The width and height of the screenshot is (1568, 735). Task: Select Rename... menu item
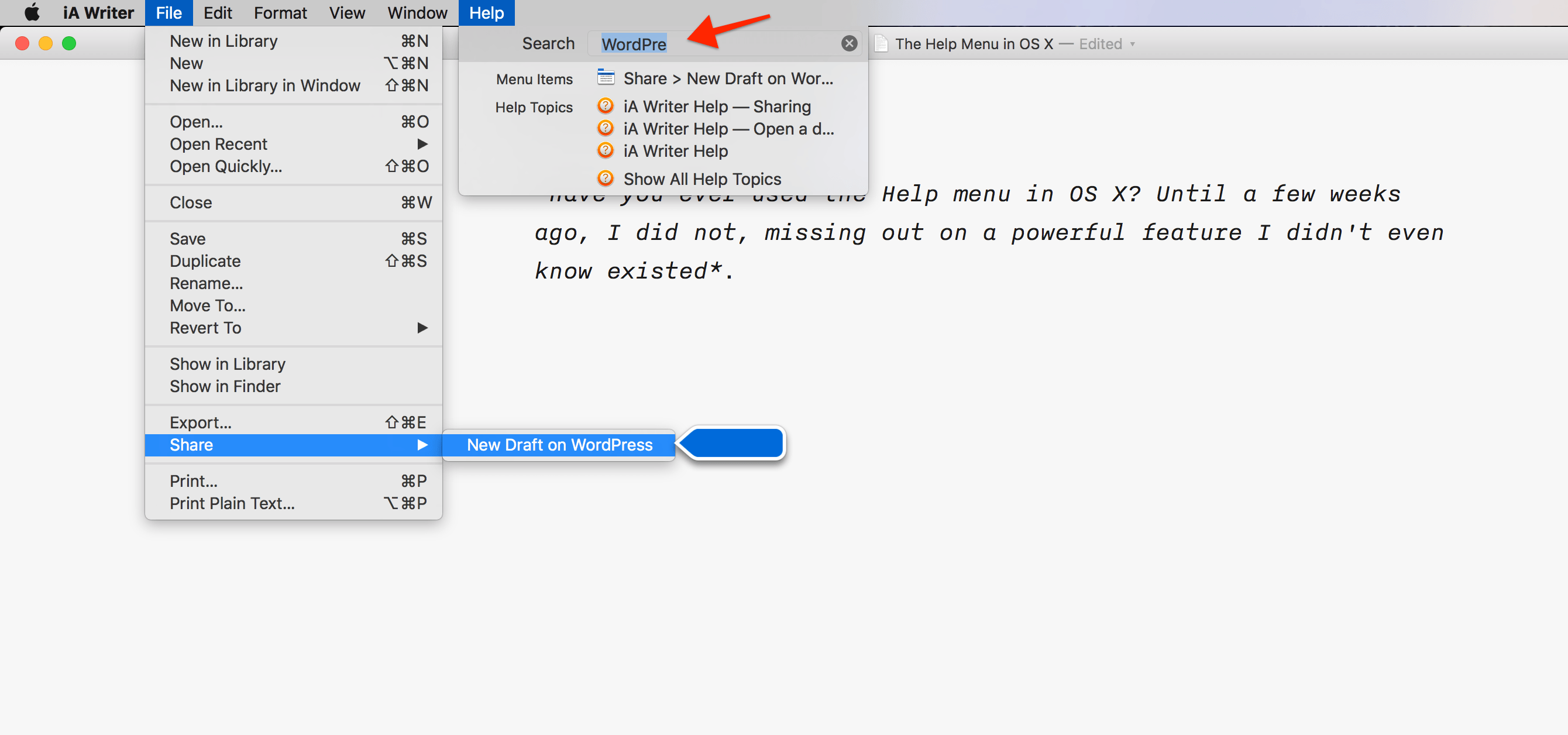293,283
